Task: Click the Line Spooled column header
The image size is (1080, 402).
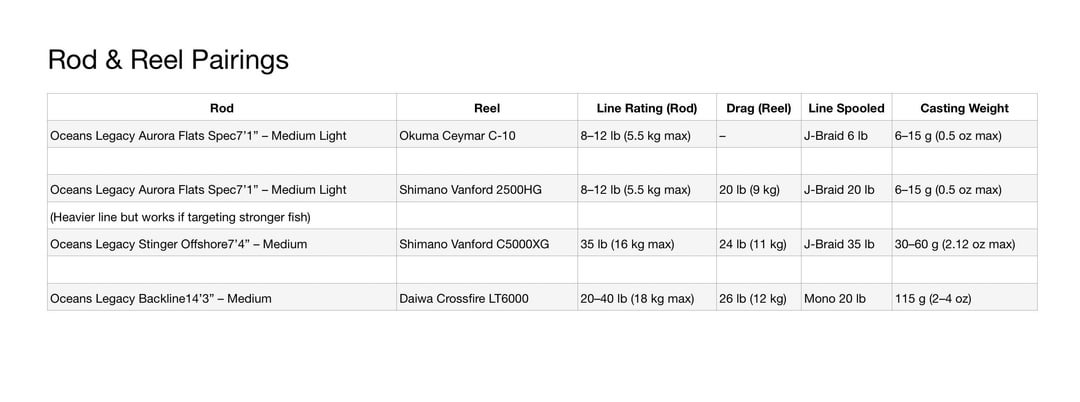Action: click(x=846, y=108)
